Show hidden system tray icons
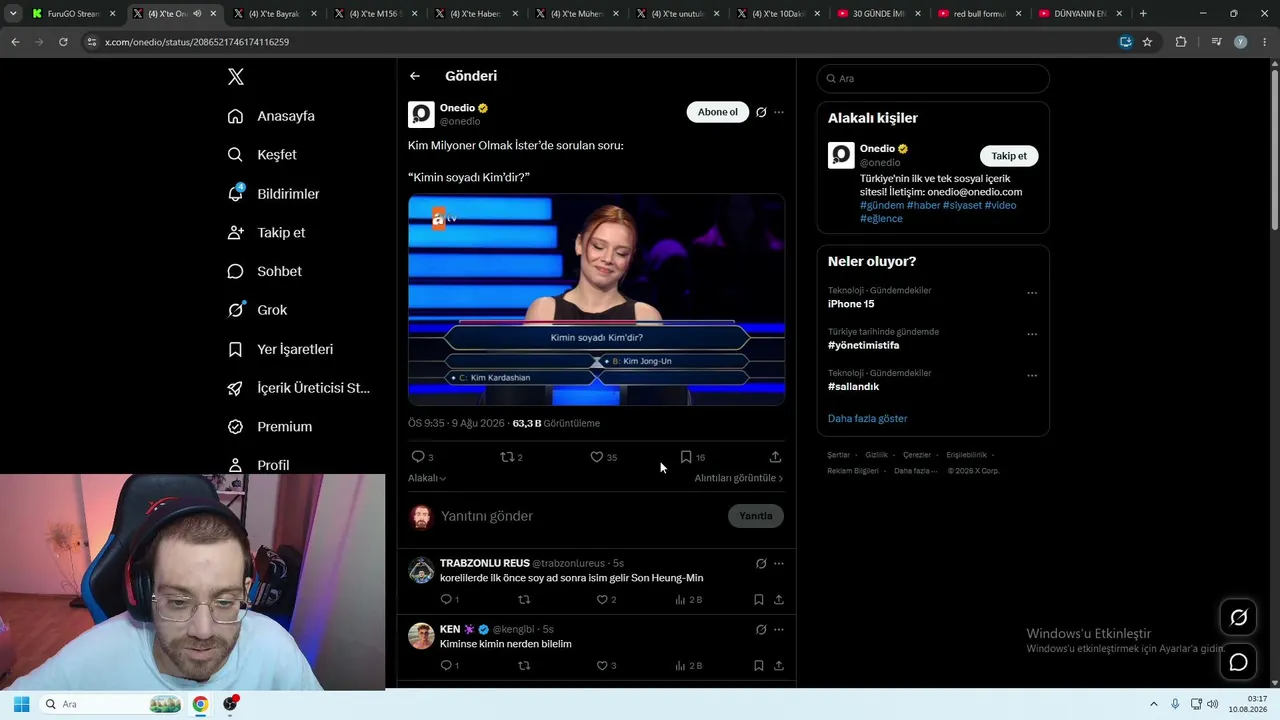 pos(1153,704)
